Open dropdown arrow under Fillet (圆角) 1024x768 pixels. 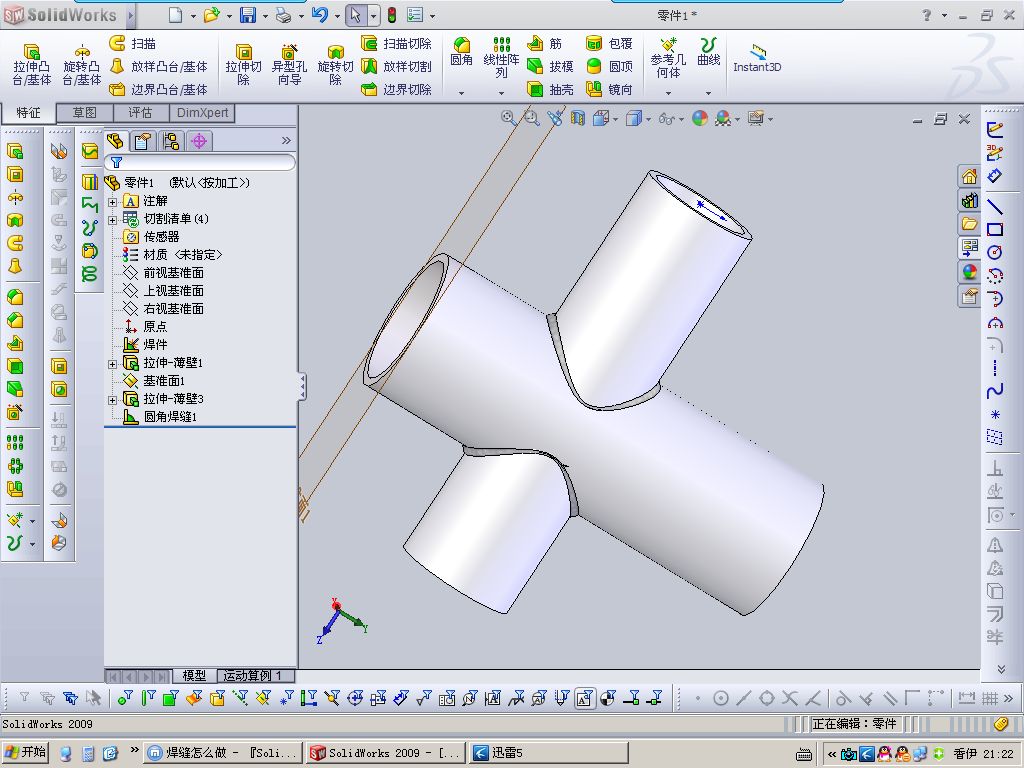point(461,93)
